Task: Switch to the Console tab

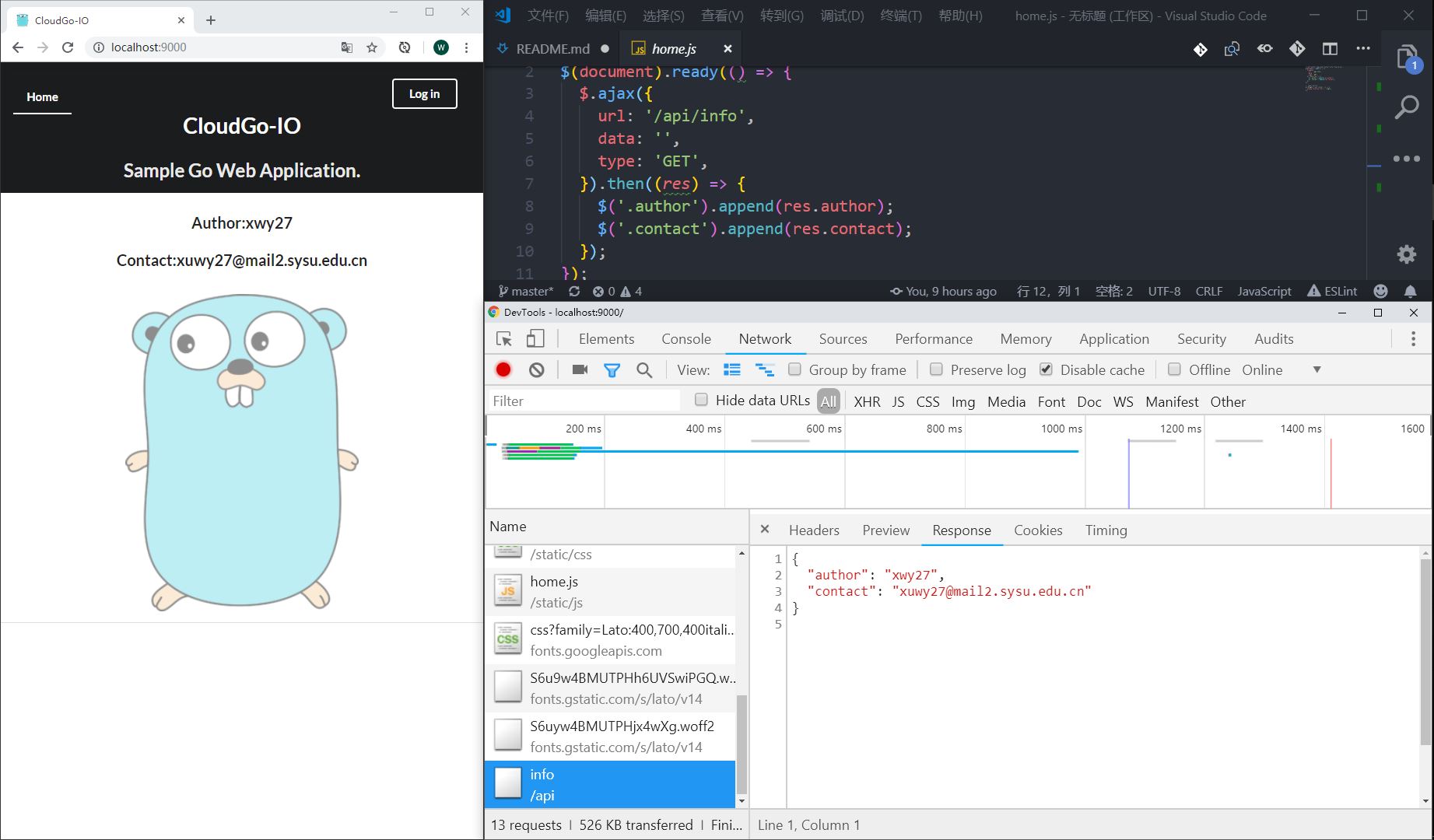Action: pos(686,338)
